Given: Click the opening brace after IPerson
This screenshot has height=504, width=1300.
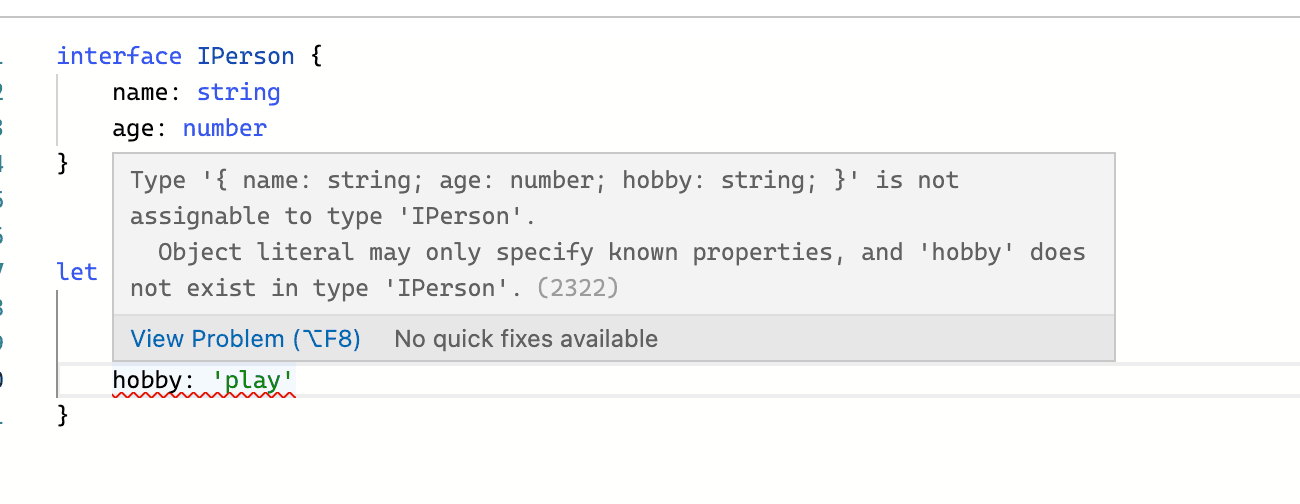Looking at the screenshot, I should click(x=316, y=56).
